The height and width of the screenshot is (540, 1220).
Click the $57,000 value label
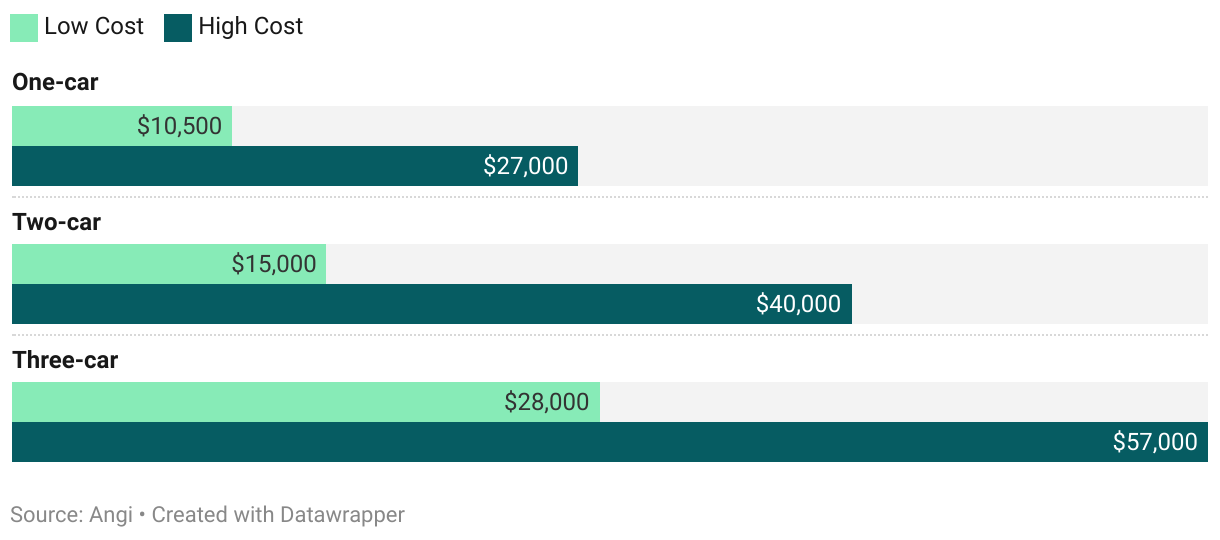1155,442
